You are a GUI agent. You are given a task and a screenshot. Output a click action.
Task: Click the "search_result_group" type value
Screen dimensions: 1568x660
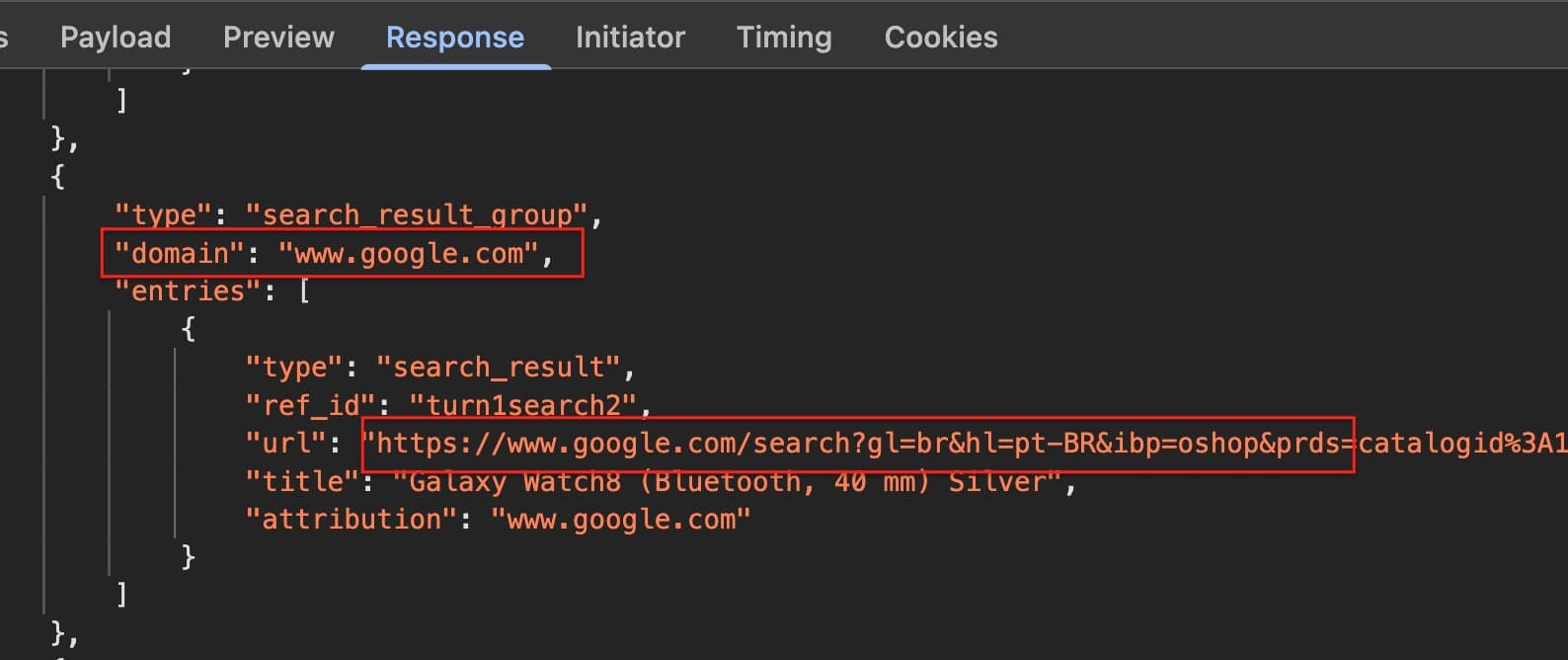tap(417, 214)
